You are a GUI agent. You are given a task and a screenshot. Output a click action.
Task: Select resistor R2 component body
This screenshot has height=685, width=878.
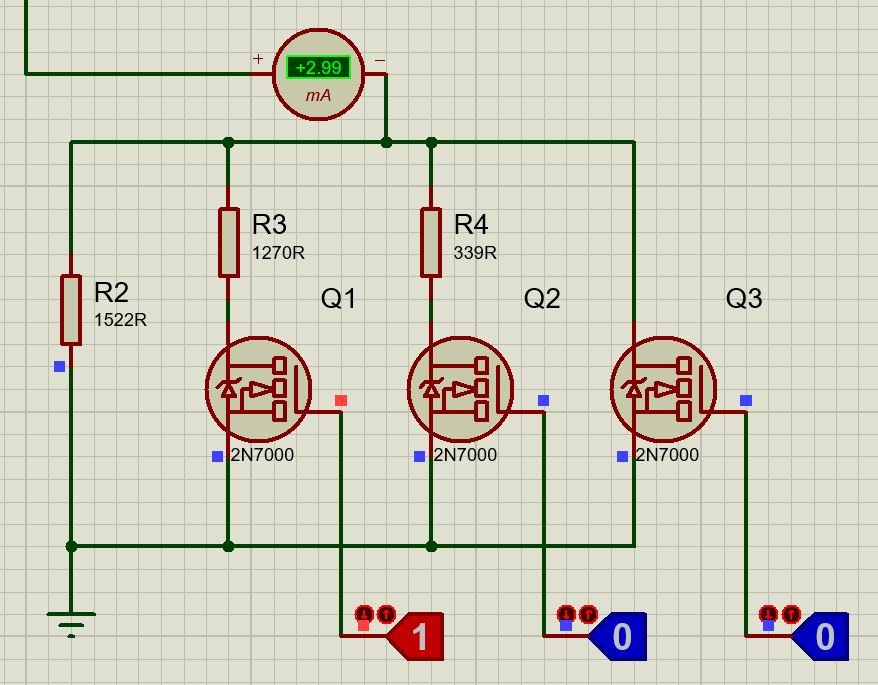click(x=71, y=310)
